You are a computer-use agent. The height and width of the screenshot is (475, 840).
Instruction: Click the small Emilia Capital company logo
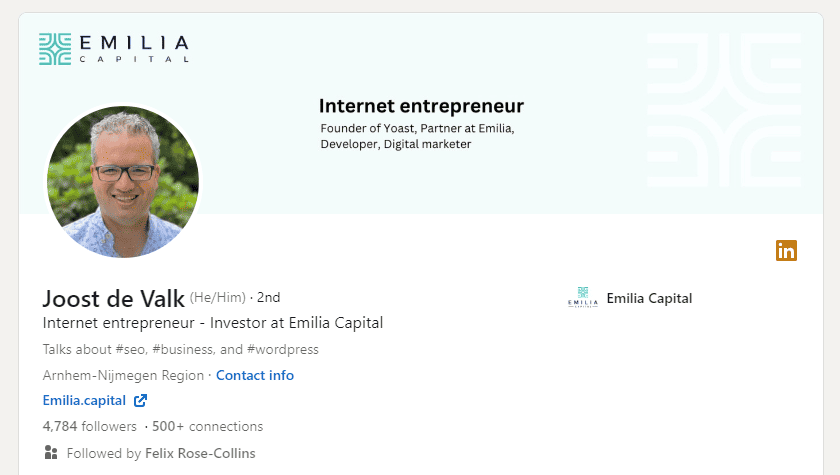pos(582,299)
